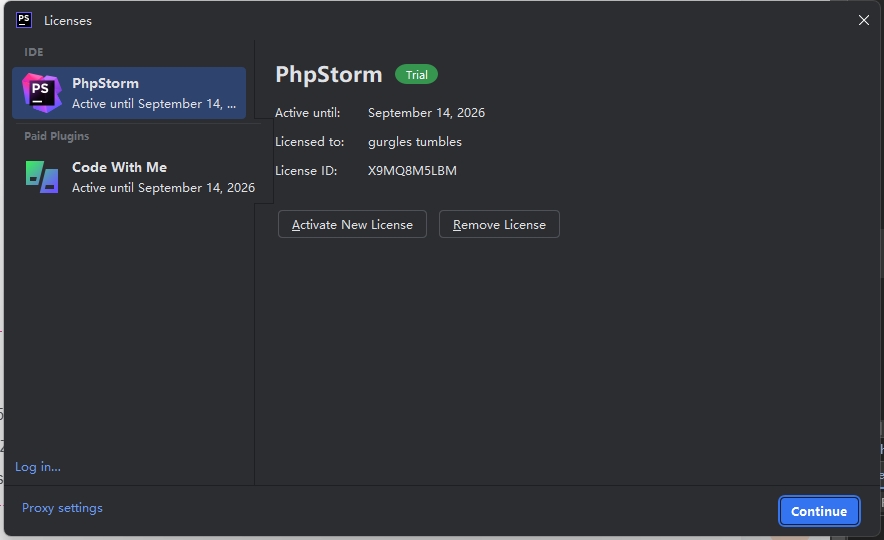
Task: Click the Licenses title text
Action: point(68,21)
